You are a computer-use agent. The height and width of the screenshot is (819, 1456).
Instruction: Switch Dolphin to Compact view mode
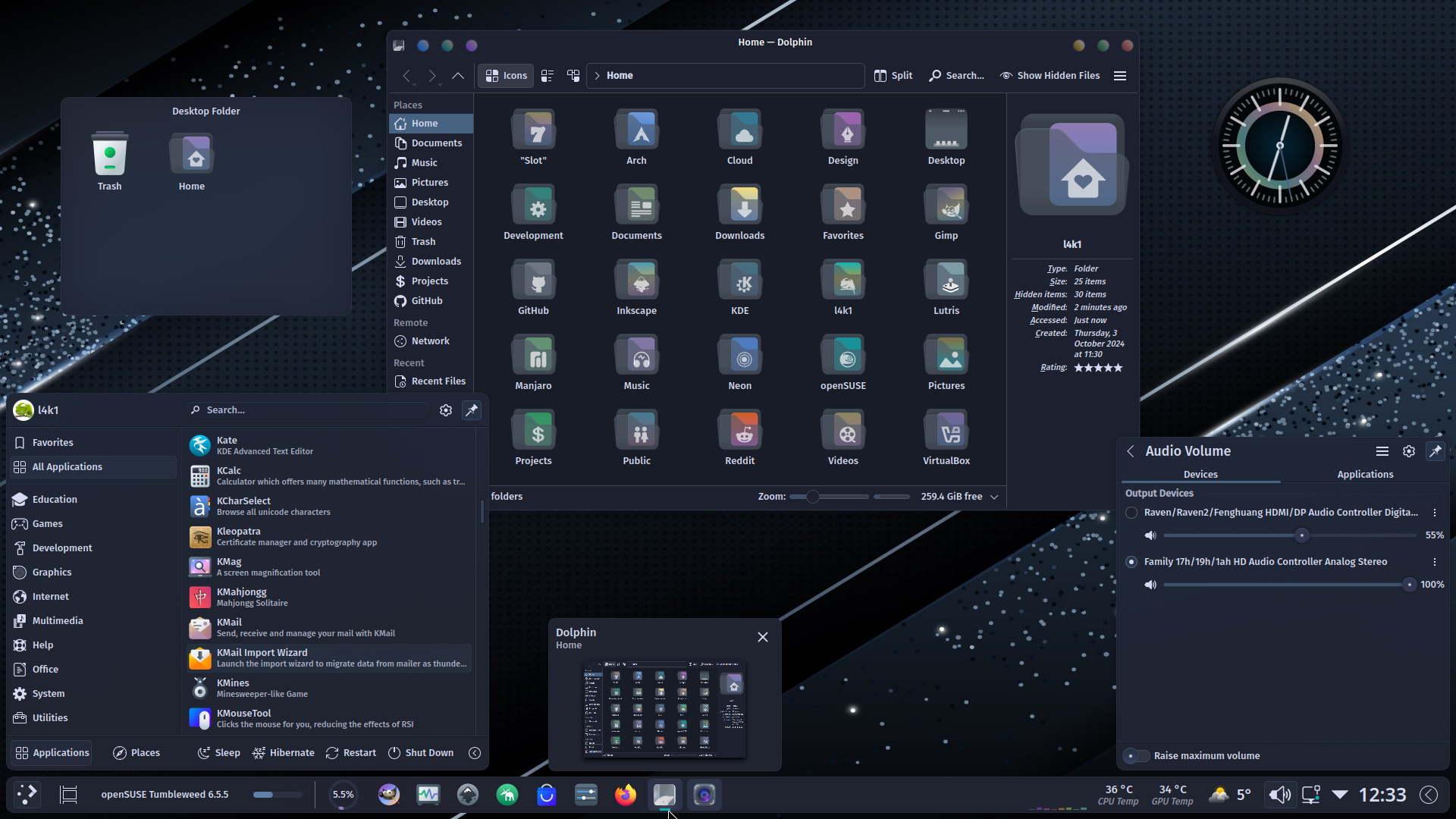(x=548, y=76)
